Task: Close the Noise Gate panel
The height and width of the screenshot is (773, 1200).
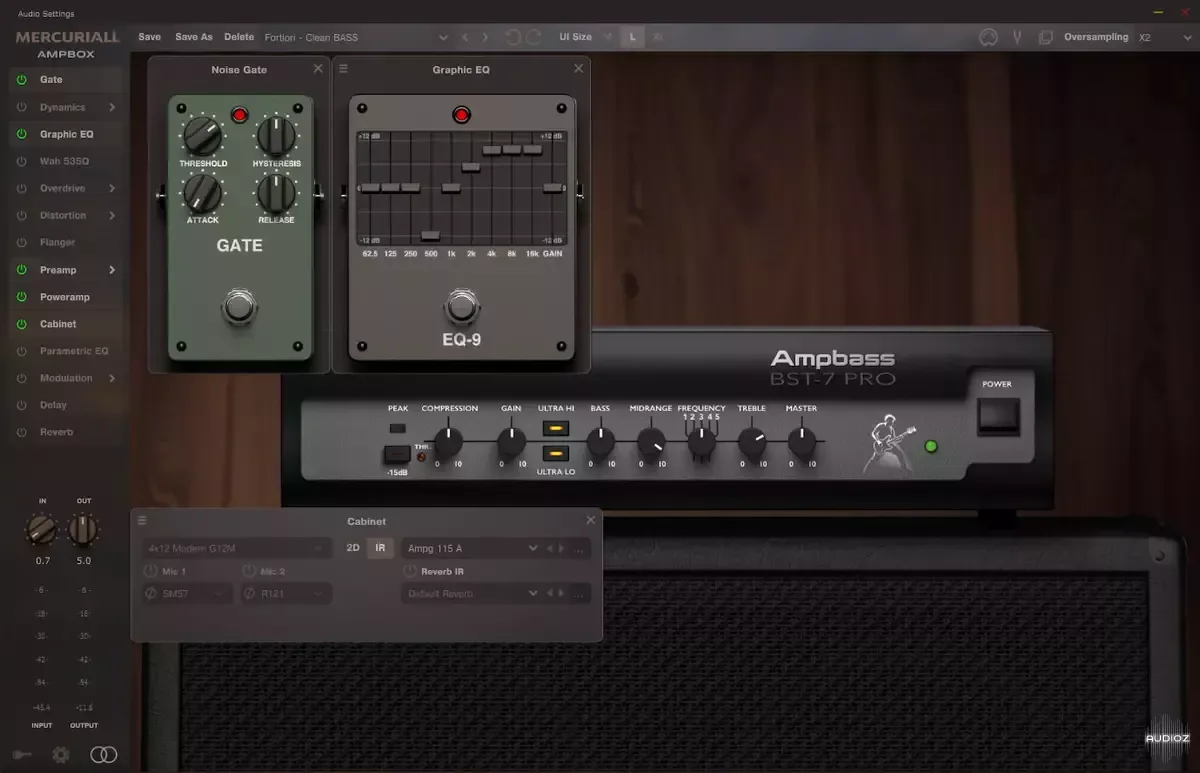Action: pos(318,69)
